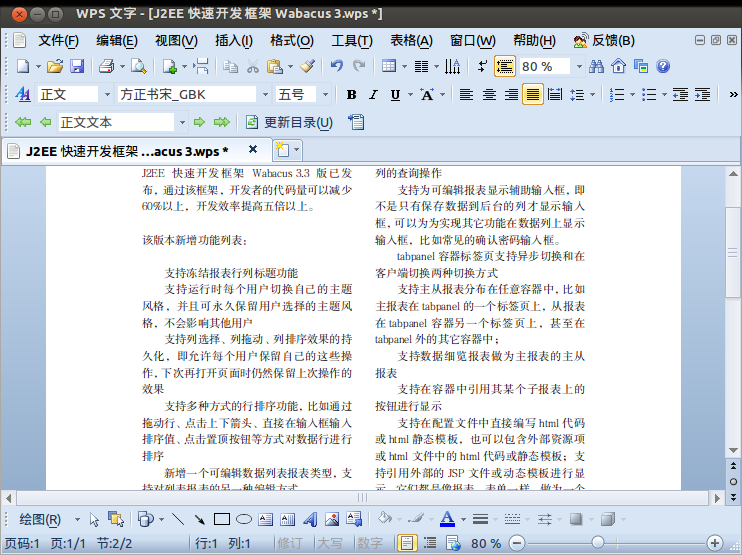
Task: Toggle italic formatting
Action: [373, 95]
